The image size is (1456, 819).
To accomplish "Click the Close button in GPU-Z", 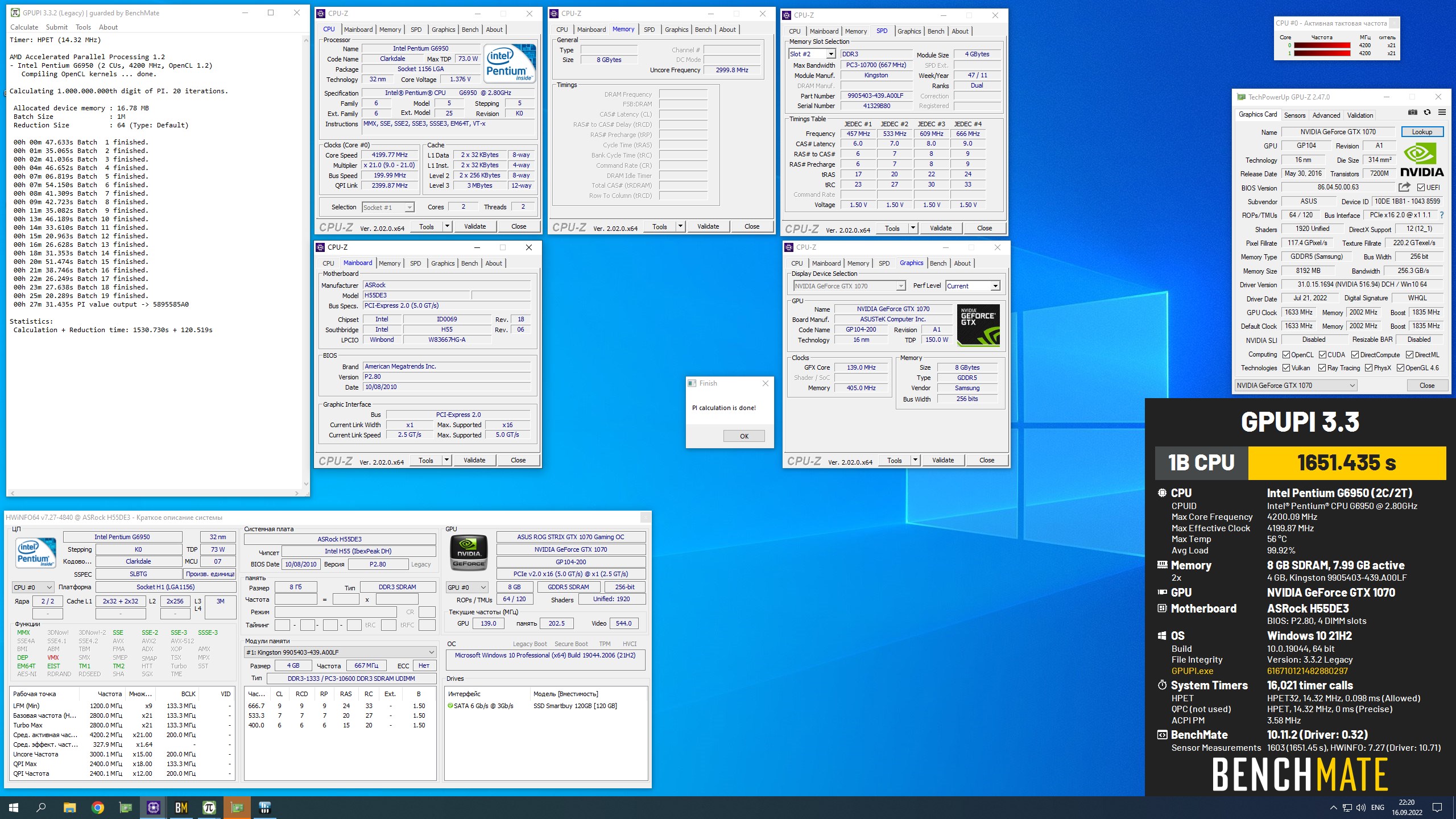I will (x=1426, y=385).
